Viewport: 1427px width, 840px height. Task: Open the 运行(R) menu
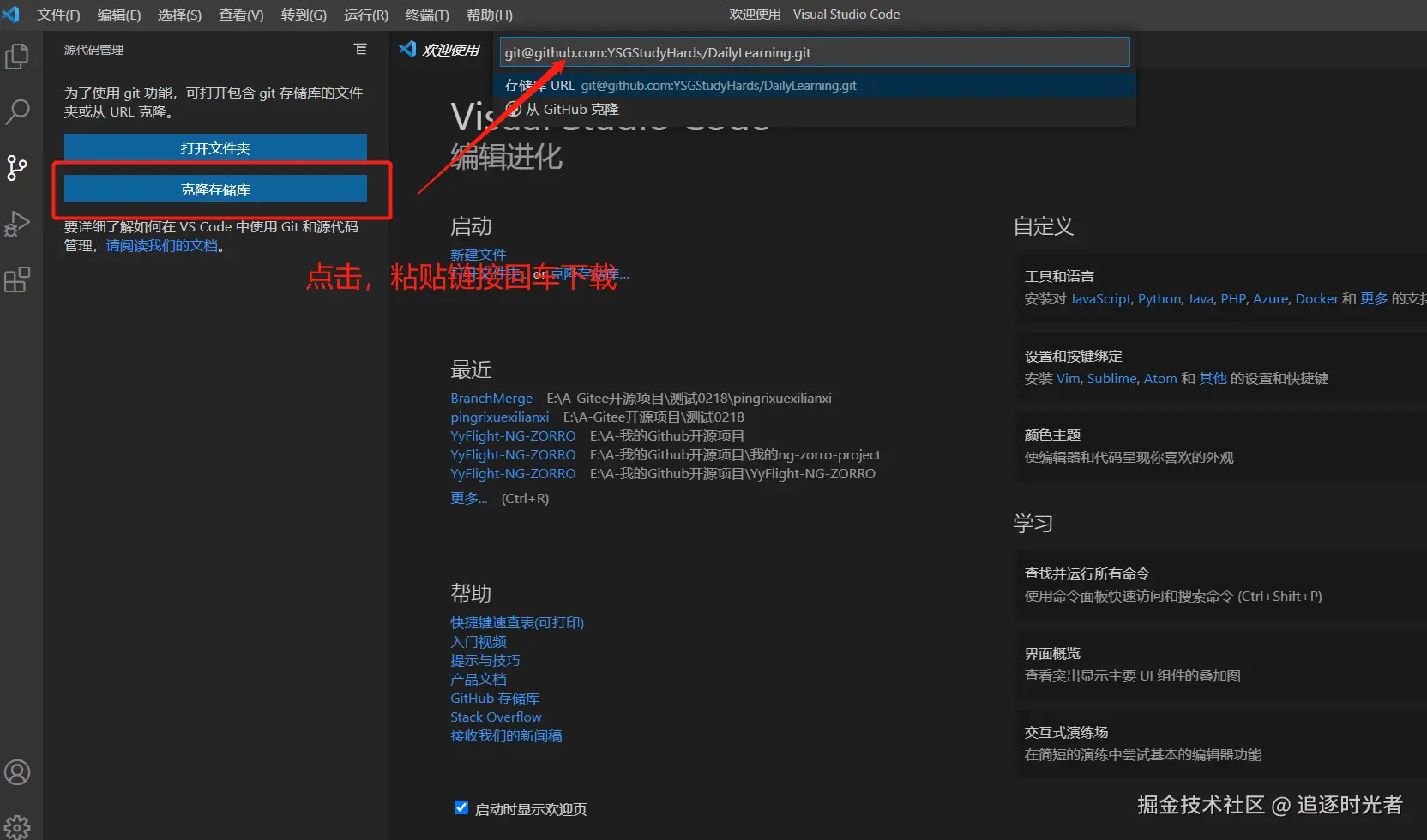point(366,15)
